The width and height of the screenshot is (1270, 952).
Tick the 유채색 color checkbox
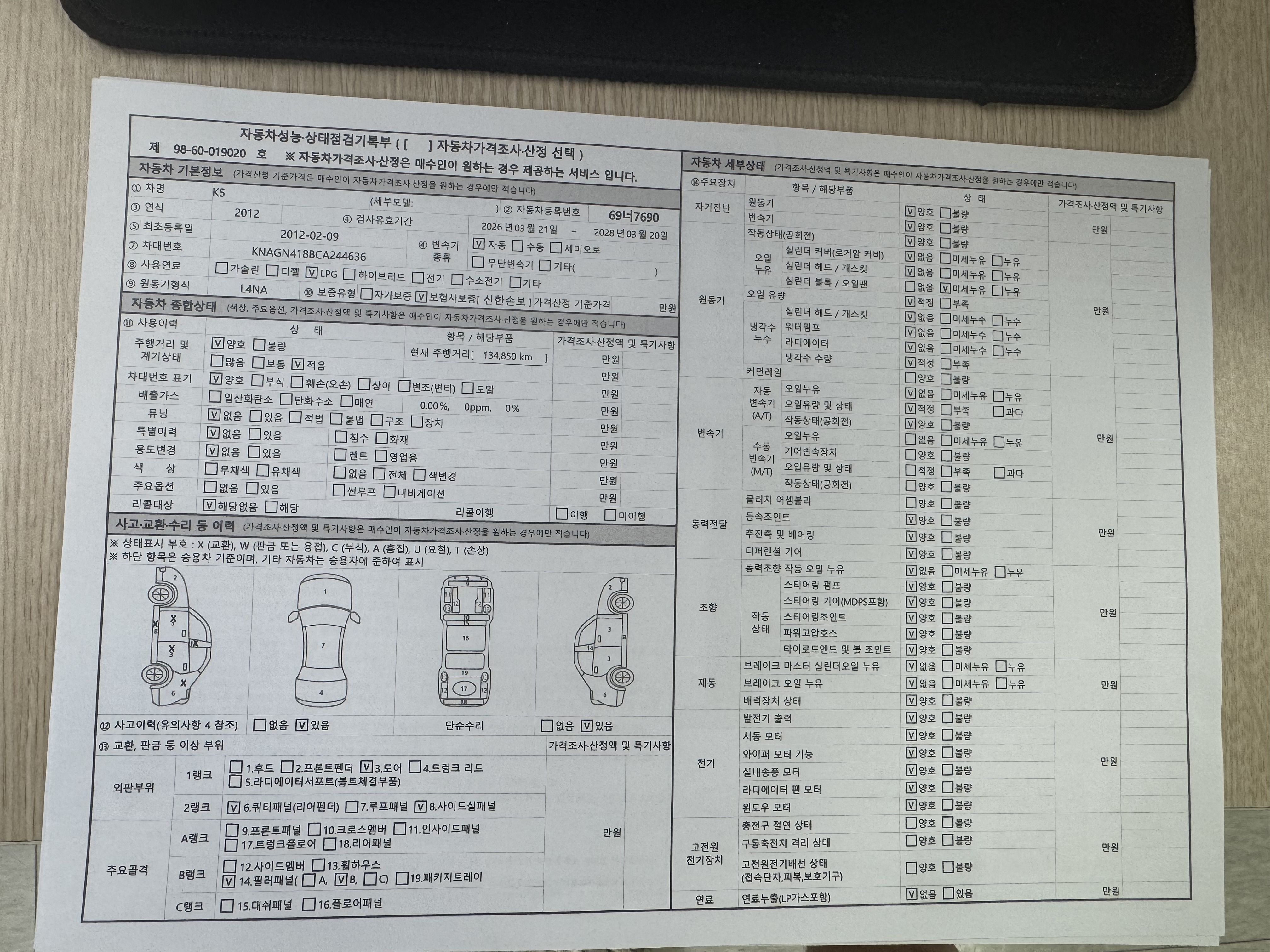(263, 471)
